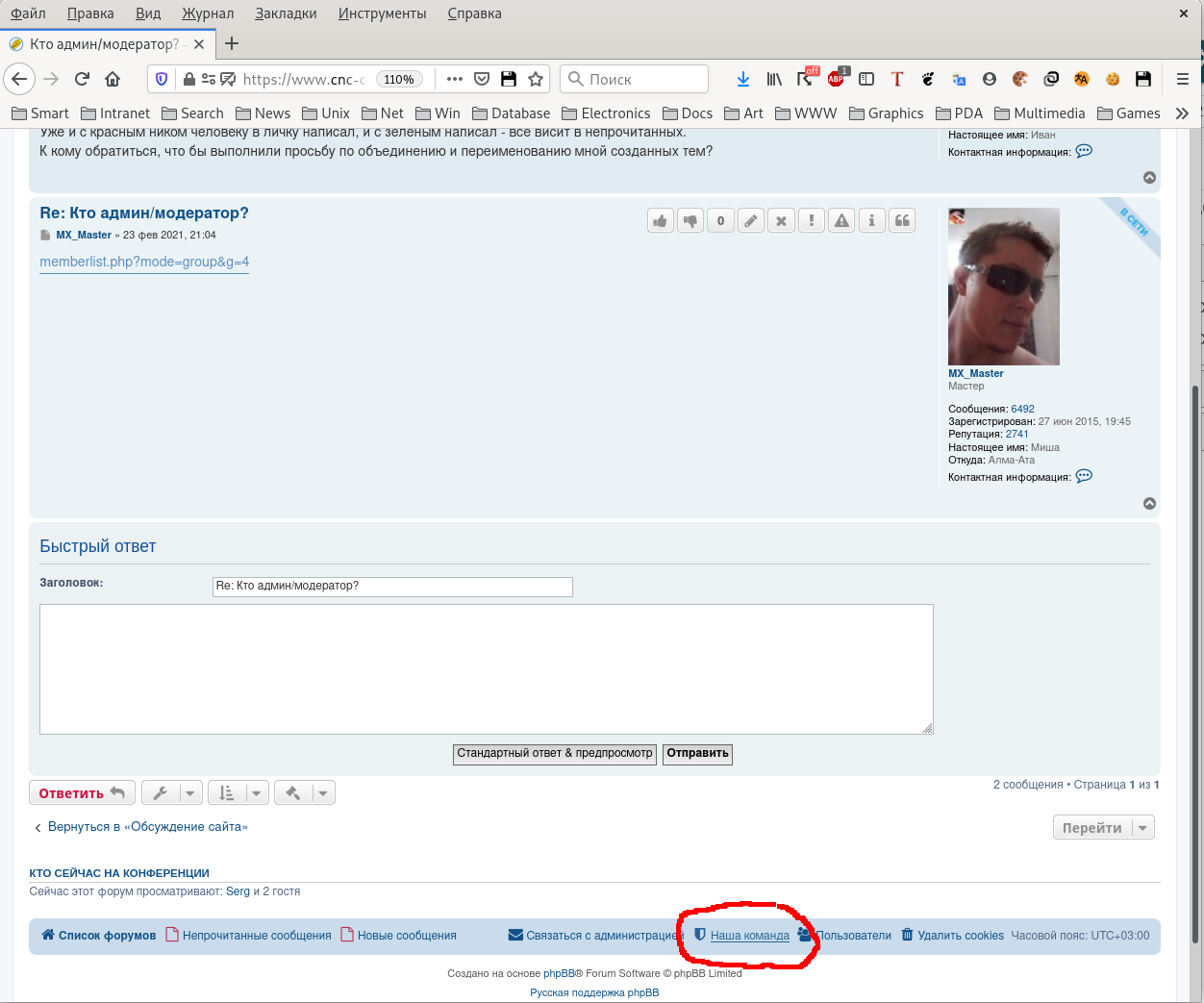This screenshot has height=1003, width=1204.
Task: Open the Electronics bookmarks folder
Action: coord(606,113)
